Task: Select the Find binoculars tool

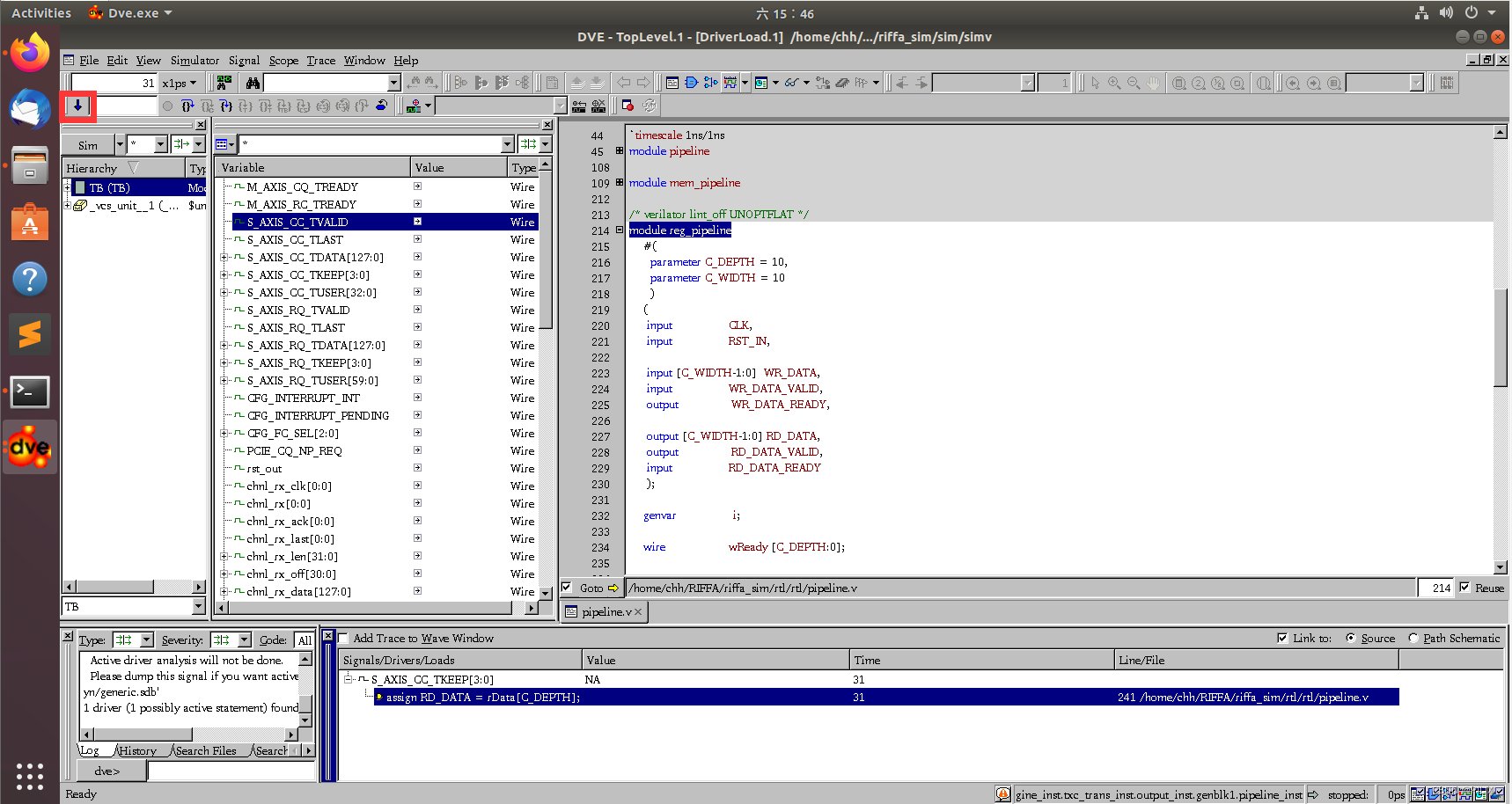Action: pyautogui.click(x=253, y=82)
